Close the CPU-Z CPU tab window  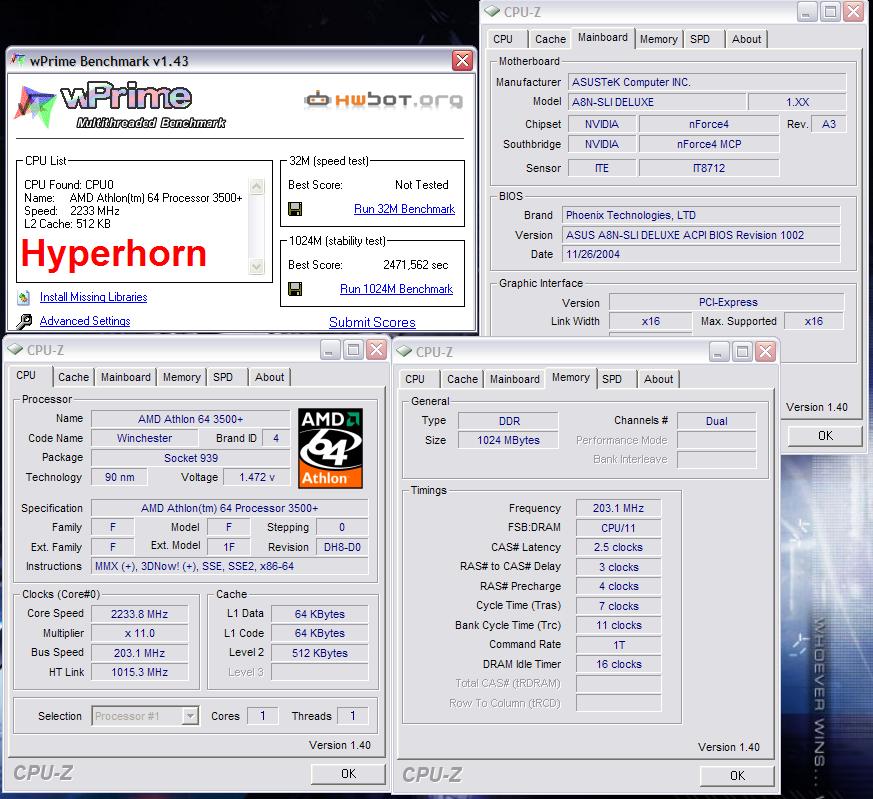(x=377, y=350)
